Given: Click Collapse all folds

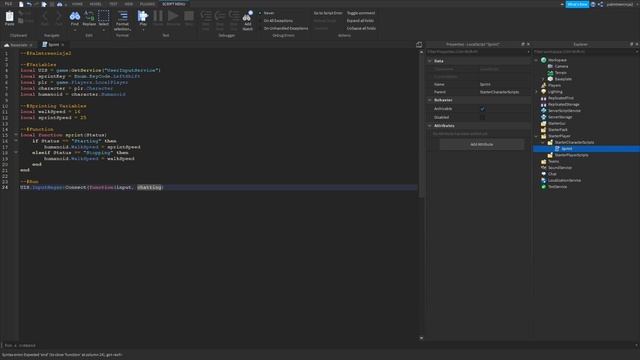Looking at the screenshot, I should pyautogui.click(x=361, y=29).
